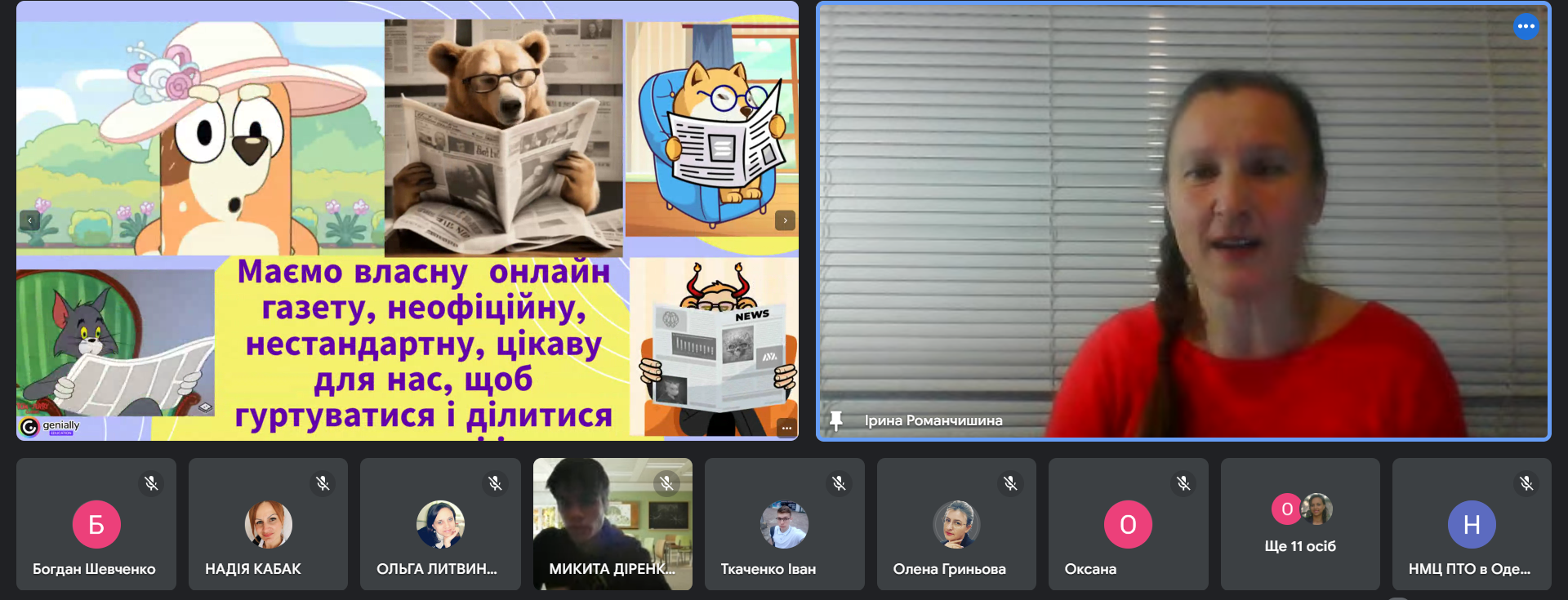1568x600 pixels.
Task: Click НАДІЯ КАБАК's profile photo
Action: click(x=268, y=524)
